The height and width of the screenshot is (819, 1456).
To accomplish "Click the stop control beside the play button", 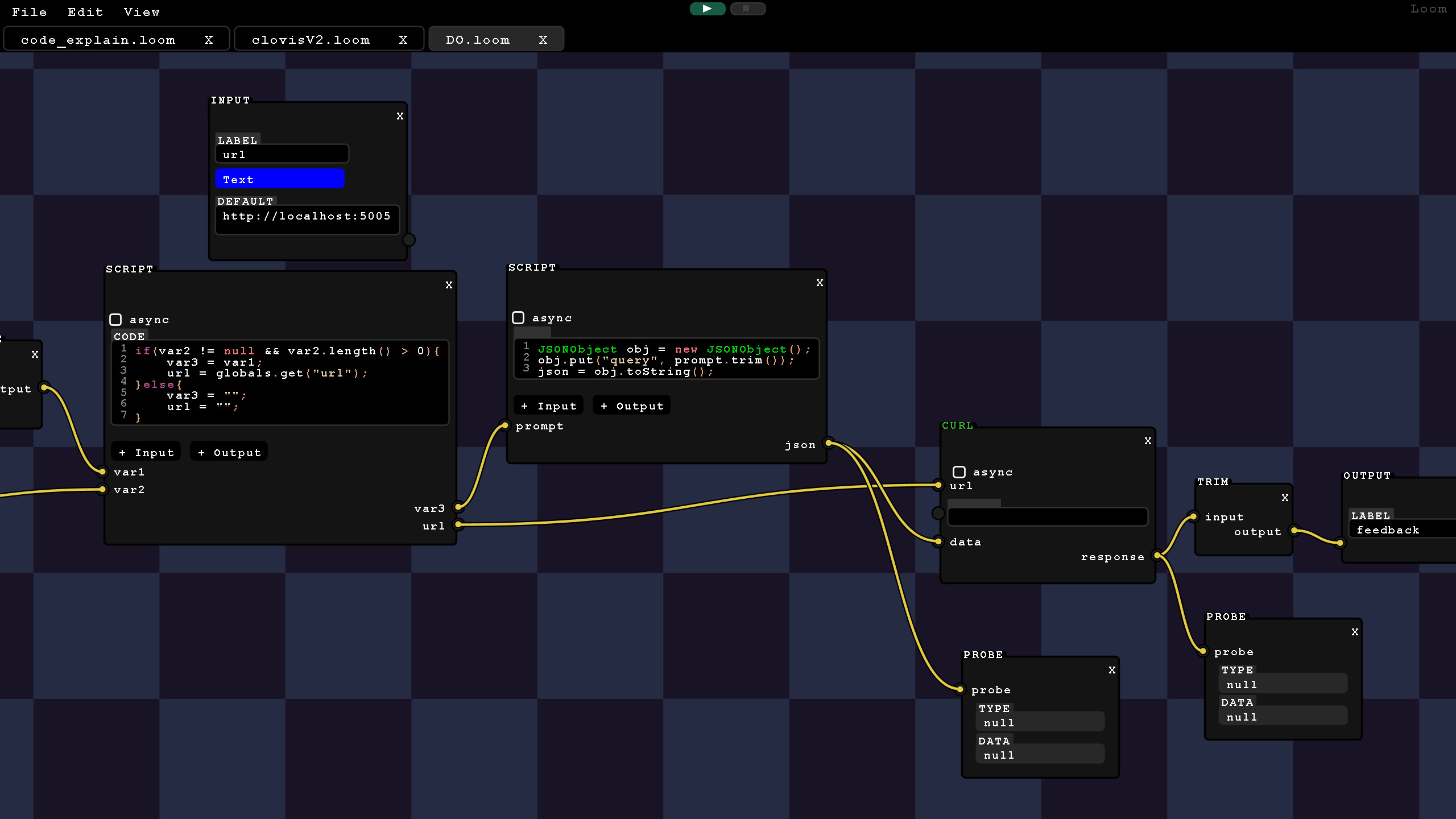I will 747,9.
